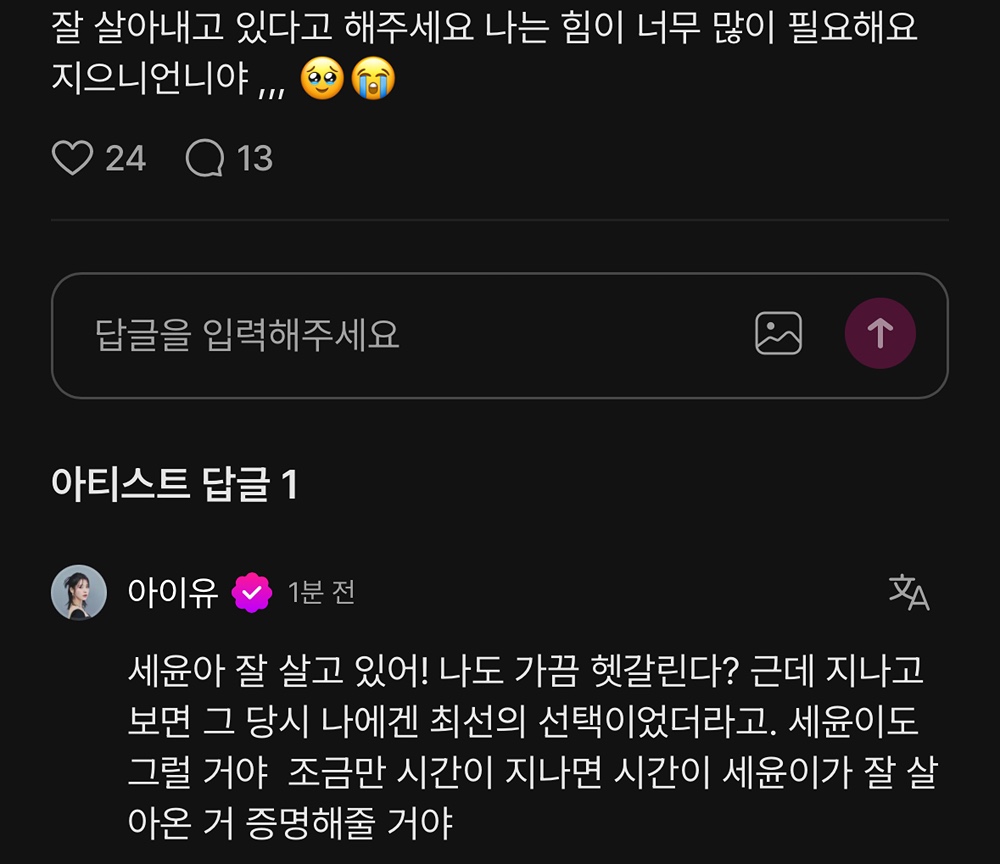
Task: Open 아이유's profile picture
Action: pyautogui.click(x=79, y=592)
